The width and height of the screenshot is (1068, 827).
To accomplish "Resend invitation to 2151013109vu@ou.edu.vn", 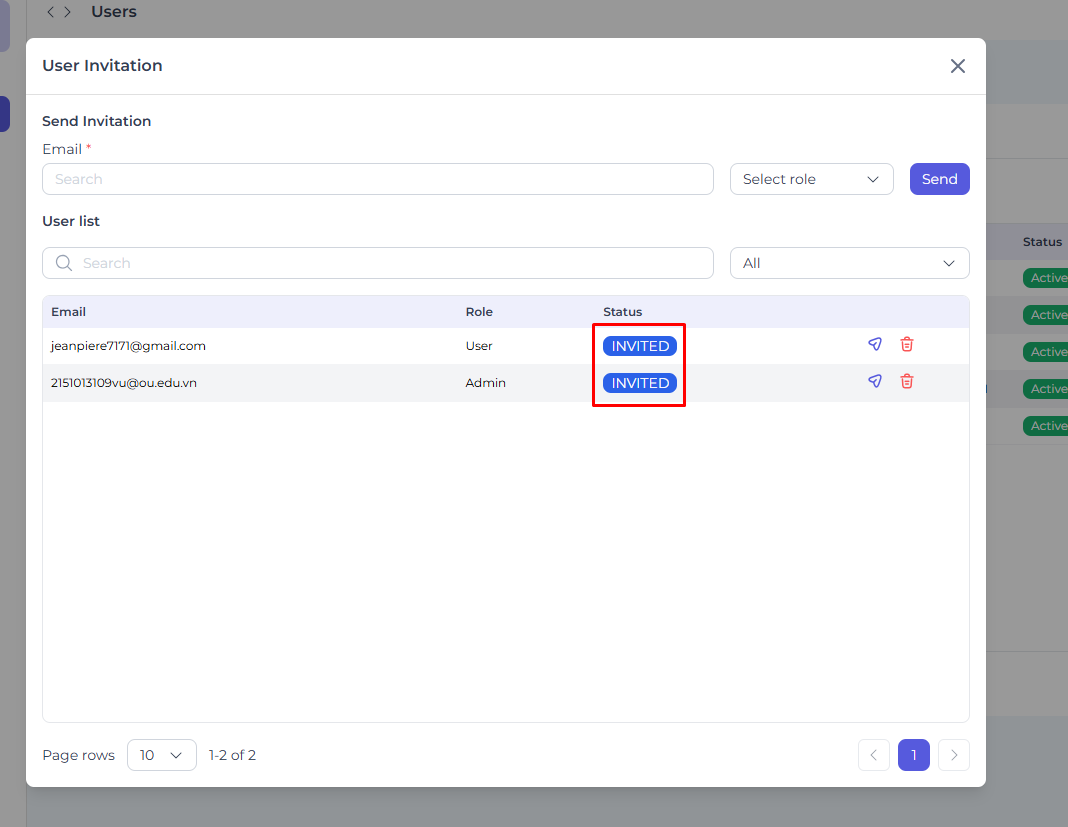I will [x=875, y=381].
